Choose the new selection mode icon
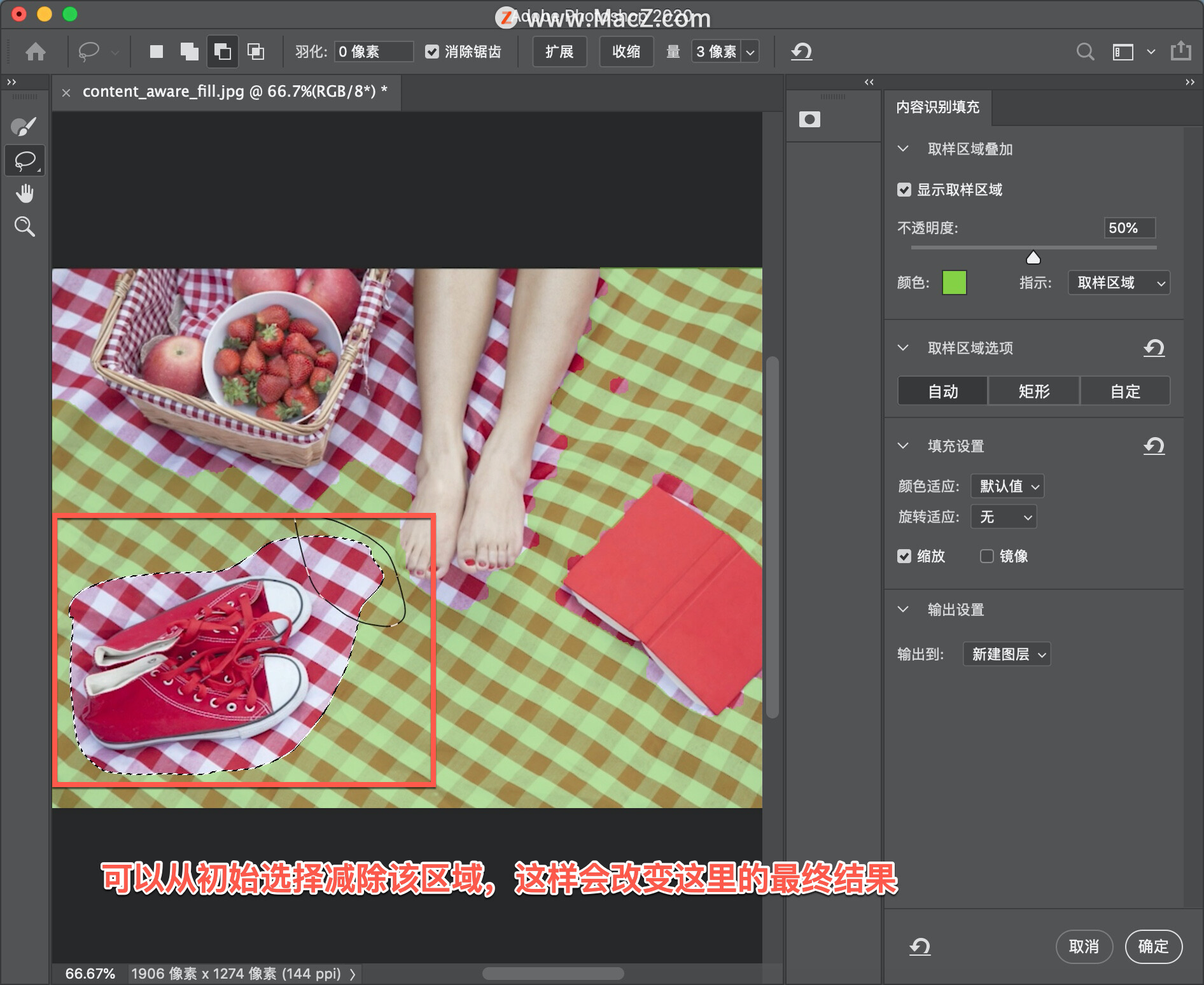Viewport: 1204px width, 985px height. tap(157, 52)
